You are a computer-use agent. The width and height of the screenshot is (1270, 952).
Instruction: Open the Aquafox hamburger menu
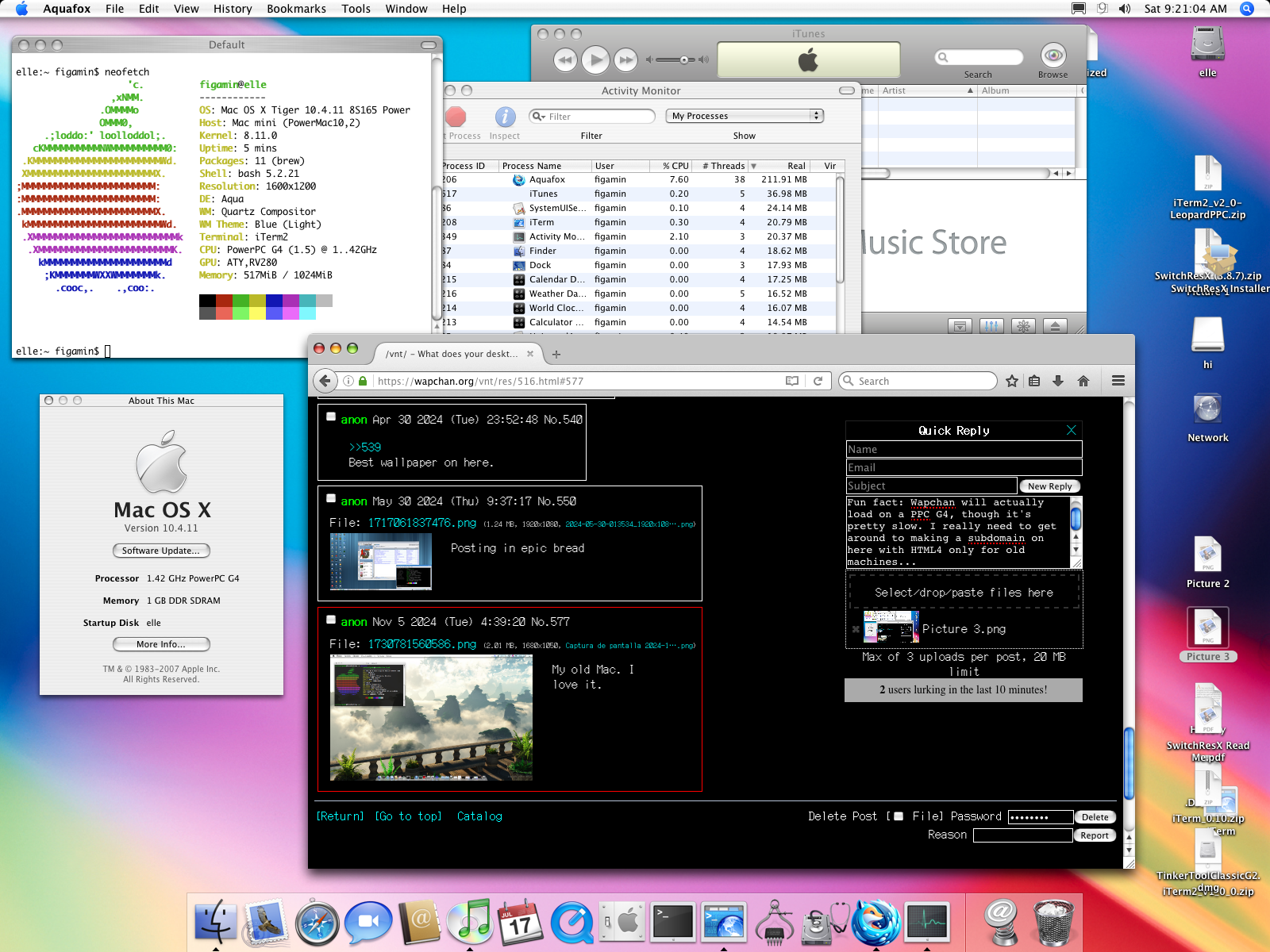[x=1118, y=381]
